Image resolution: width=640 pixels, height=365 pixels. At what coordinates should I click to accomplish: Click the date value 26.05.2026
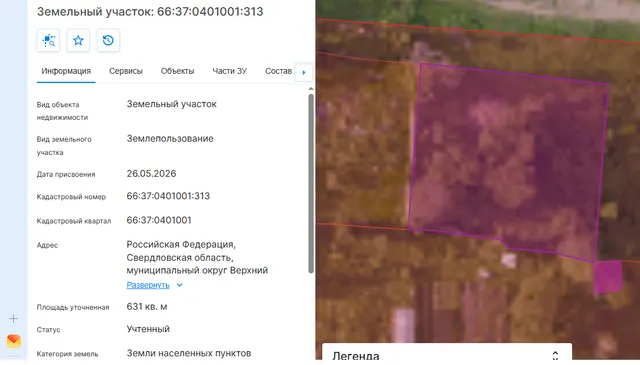[x=151, y=174]
